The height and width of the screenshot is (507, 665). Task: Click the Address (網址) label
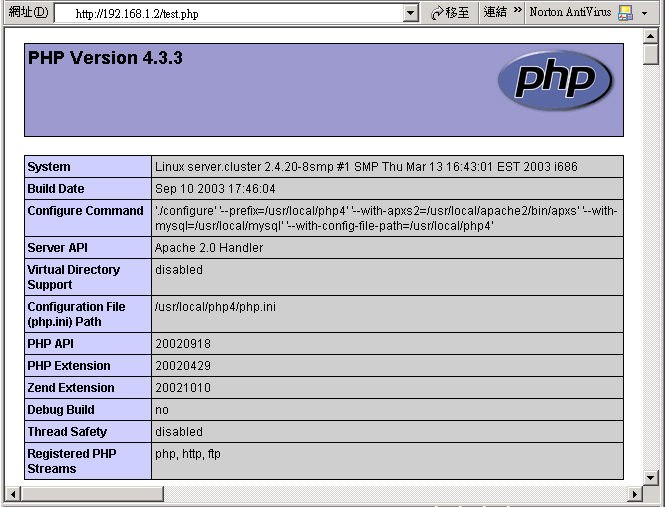(x=27, y=13)
